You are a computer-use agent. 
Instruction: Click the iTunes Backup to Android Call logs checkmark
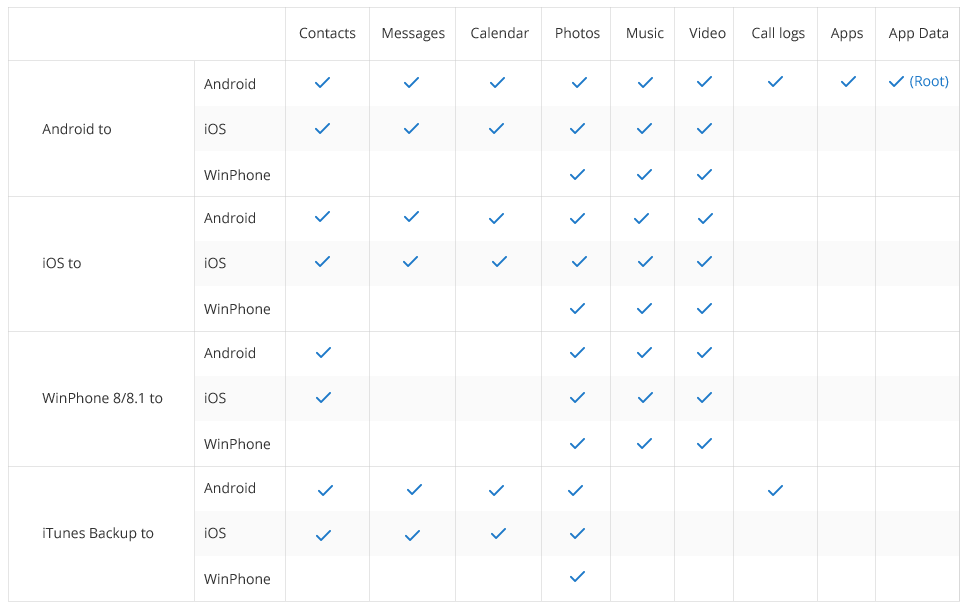point(775,490)
